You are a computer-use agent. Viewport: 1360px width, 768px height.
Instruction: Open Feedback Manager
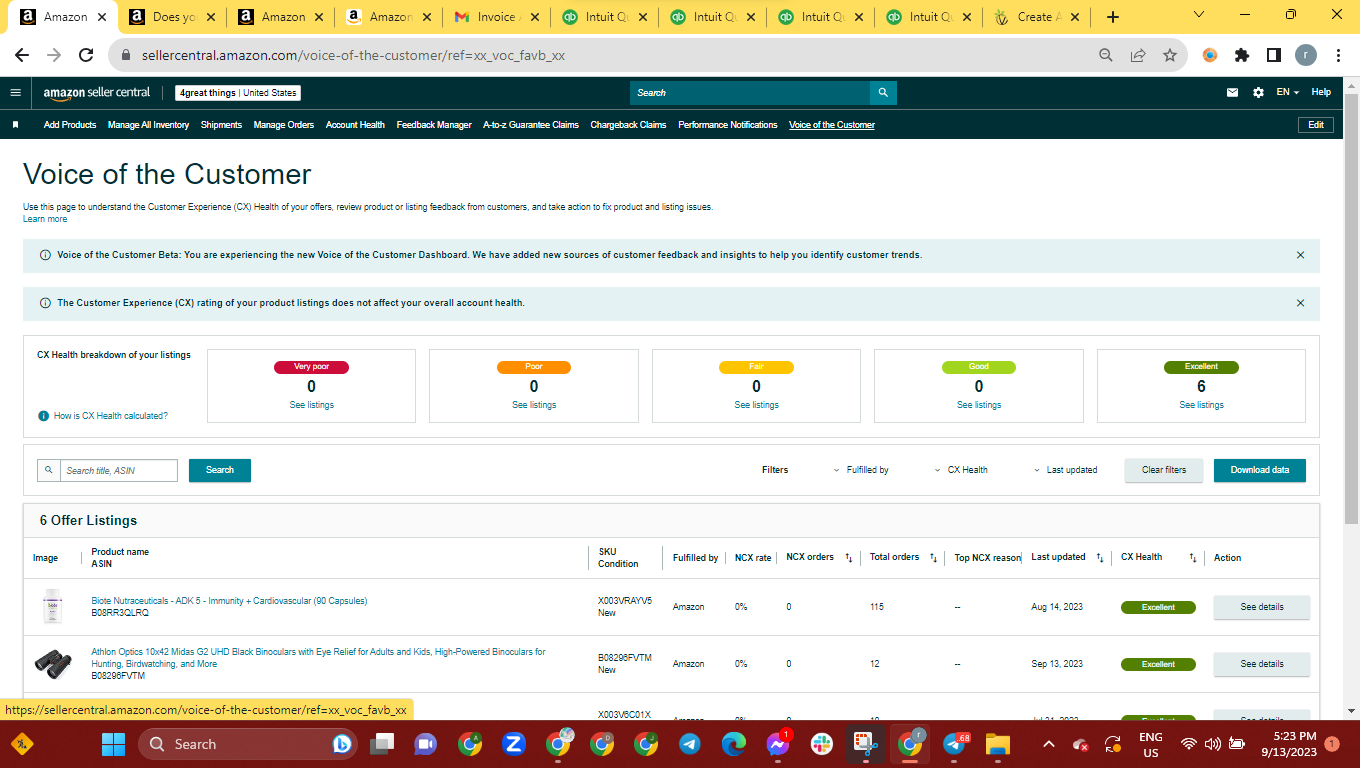click(434, 125)
